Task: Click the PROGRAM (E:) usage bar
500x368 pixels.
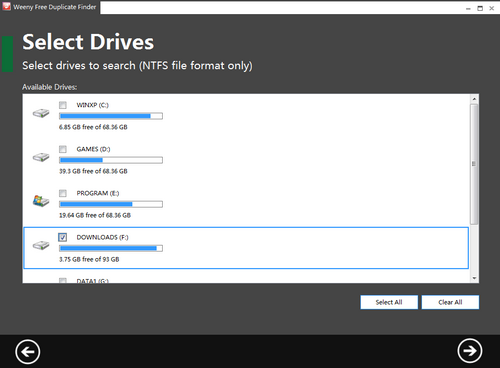Action: (x=111, y=204)
